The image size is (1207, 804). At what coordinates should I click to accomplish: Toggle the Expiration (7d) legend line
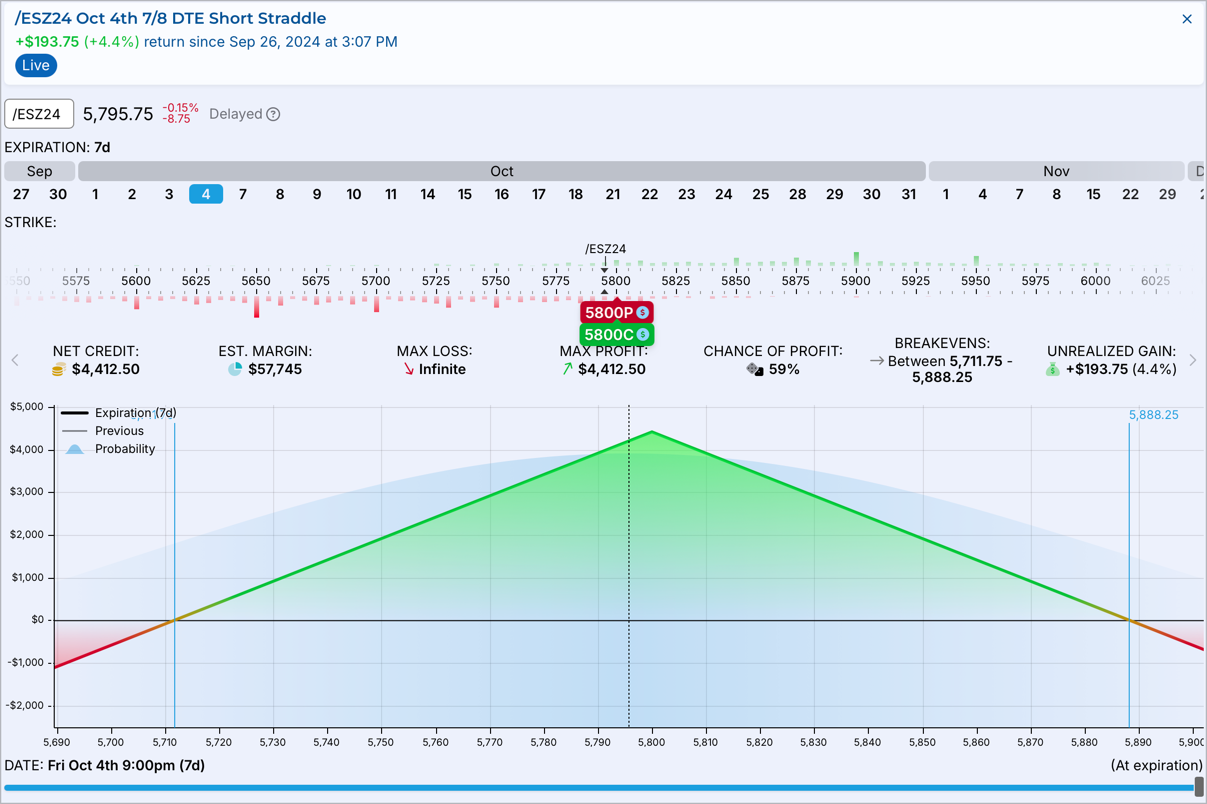[120, 413]
